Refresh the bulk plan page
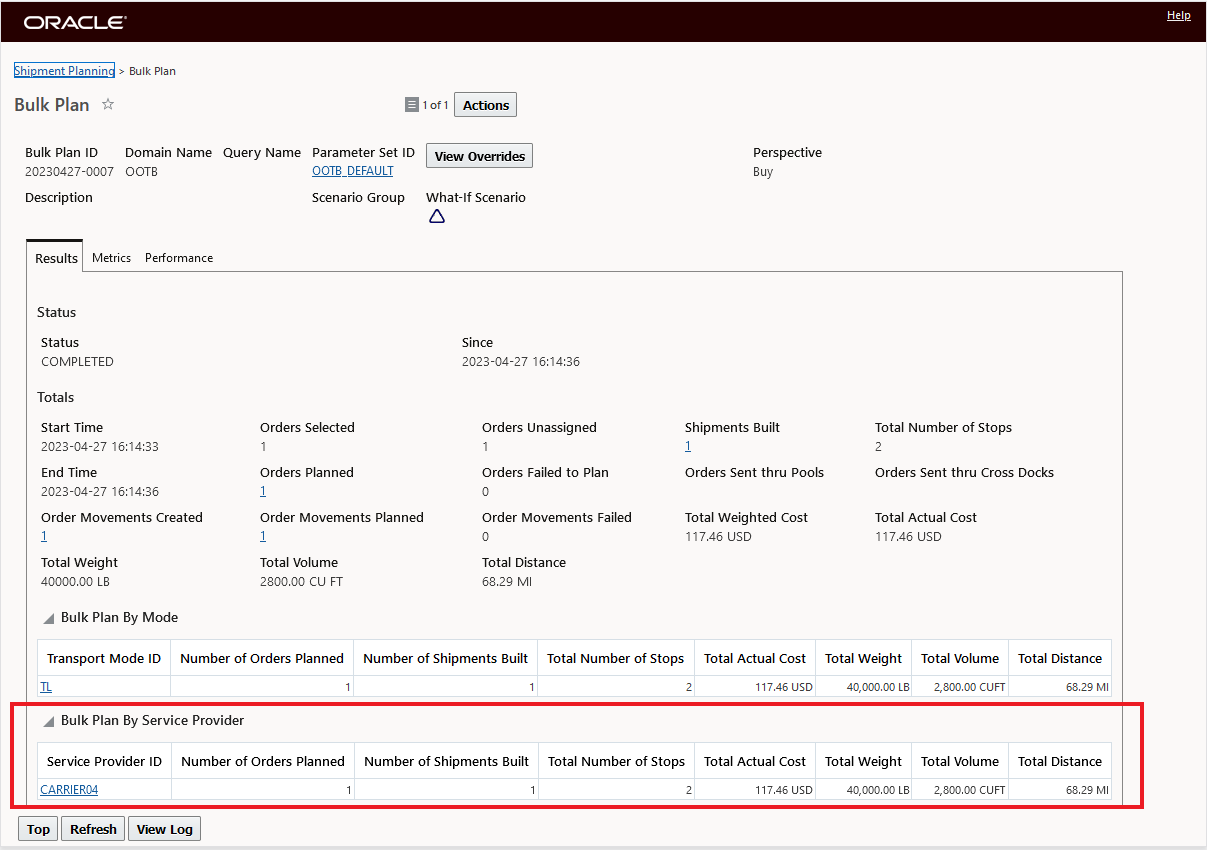Screen dimensions: 1207x850 coord(93,829)
